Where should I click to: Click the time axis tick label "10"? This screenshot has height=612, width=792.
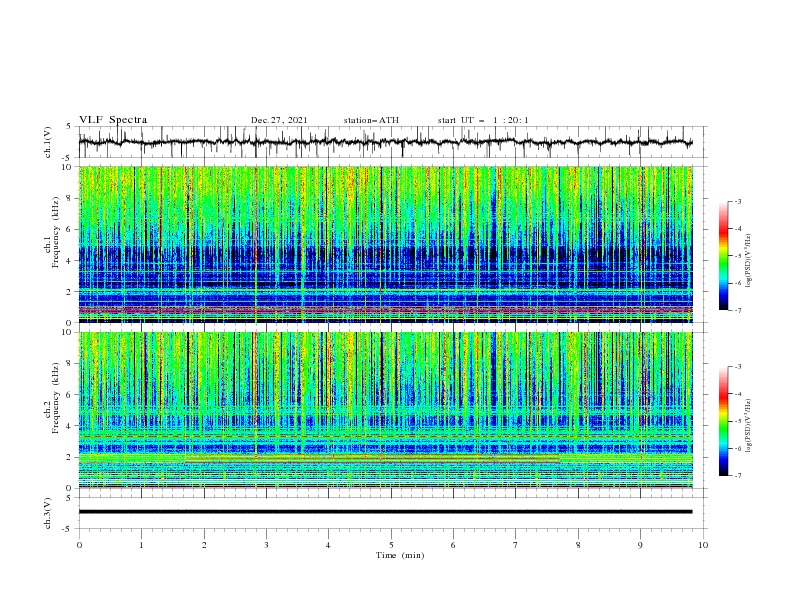(703, 545)
